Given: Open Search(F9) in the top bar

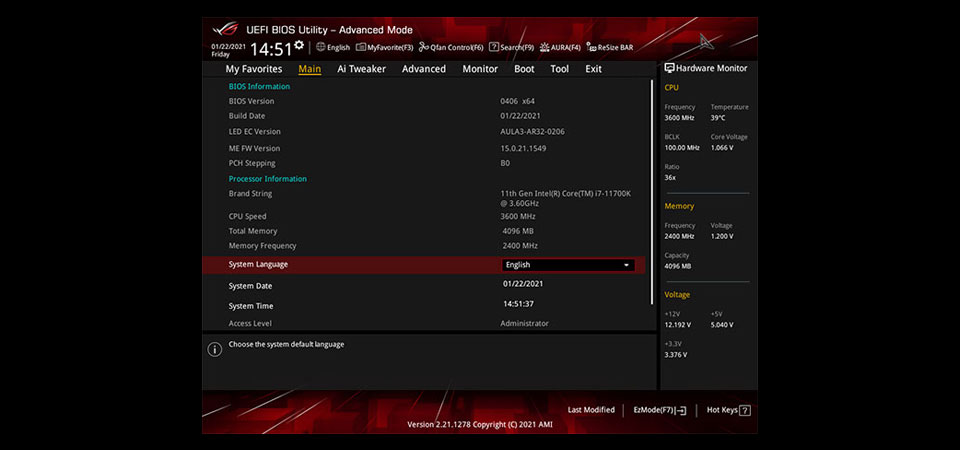Looking at the screenshot, I should [x=511, y=47].
